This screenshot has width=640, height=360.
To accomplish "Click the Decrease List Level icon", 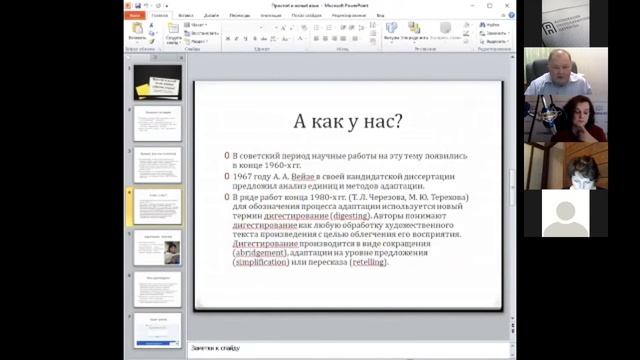I will pyautogui.click(x=343, y=27).
